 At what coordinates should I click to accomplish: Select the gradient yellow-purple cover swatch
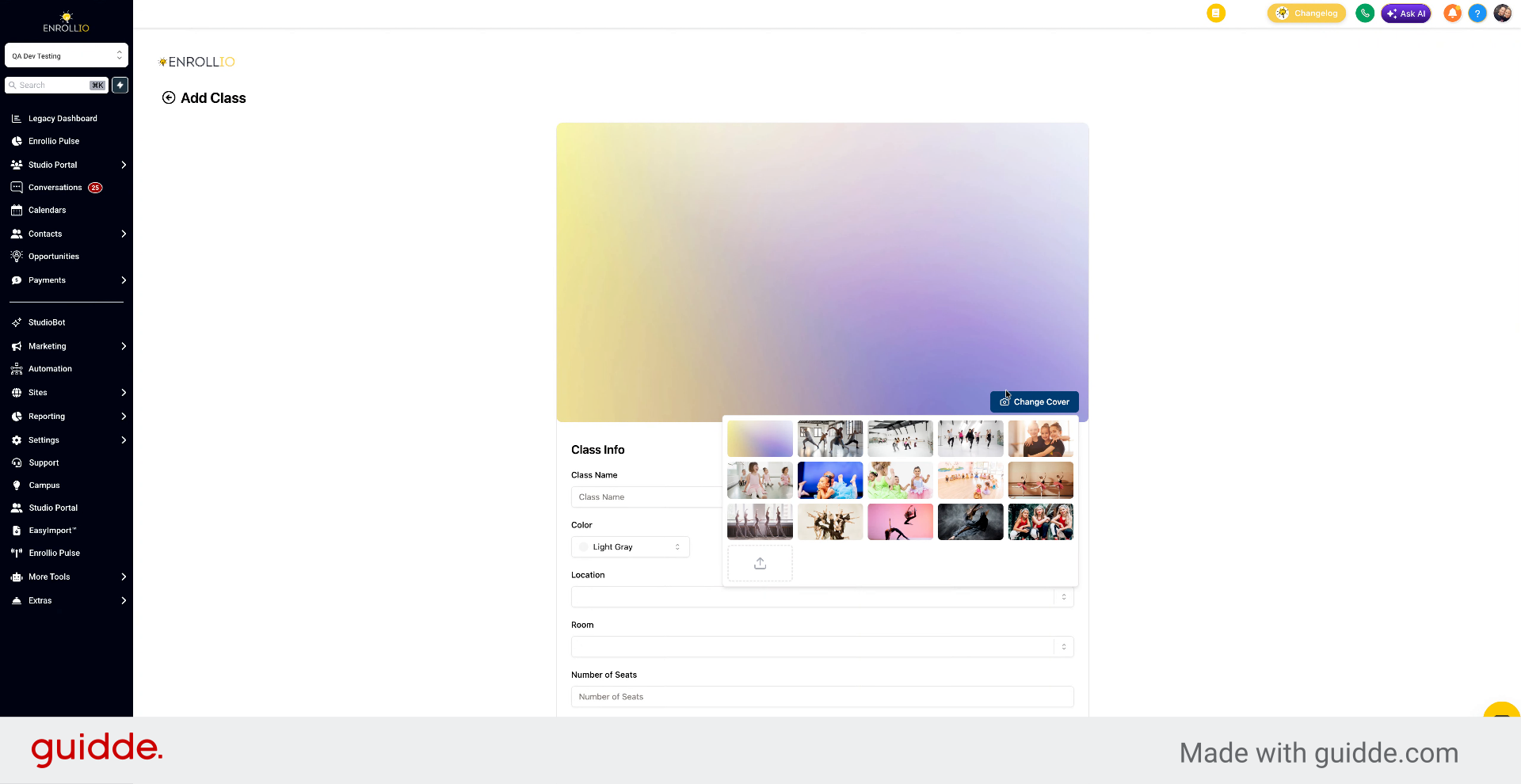click(760, 439)
